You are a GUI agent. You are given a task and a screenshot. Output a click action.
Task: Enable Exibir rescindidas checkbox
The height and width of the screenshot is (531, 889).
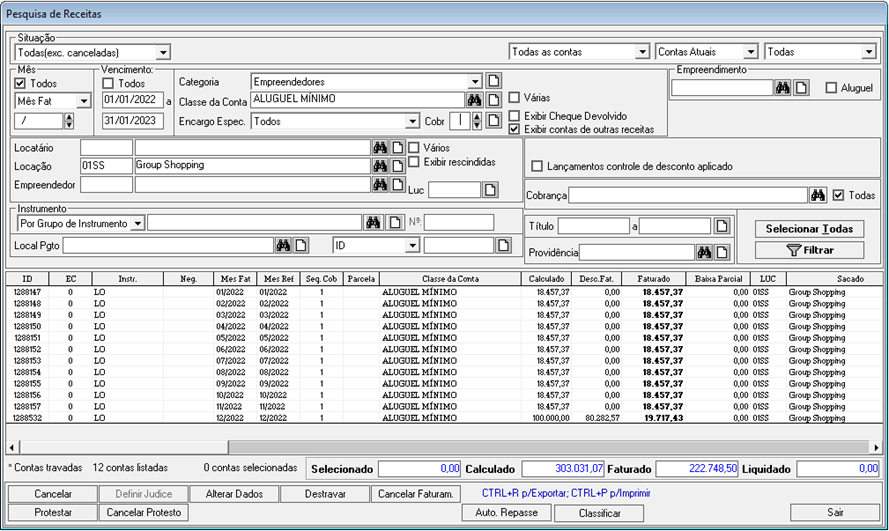click(x=414, y=162)
